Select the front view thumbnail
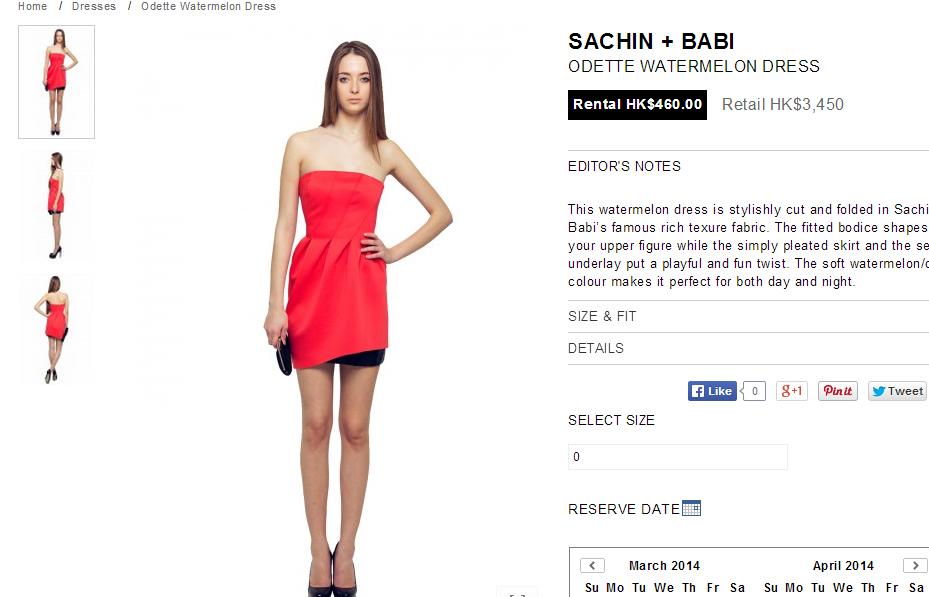The width and height of the screenshot is (929, 597). [56, 82]
